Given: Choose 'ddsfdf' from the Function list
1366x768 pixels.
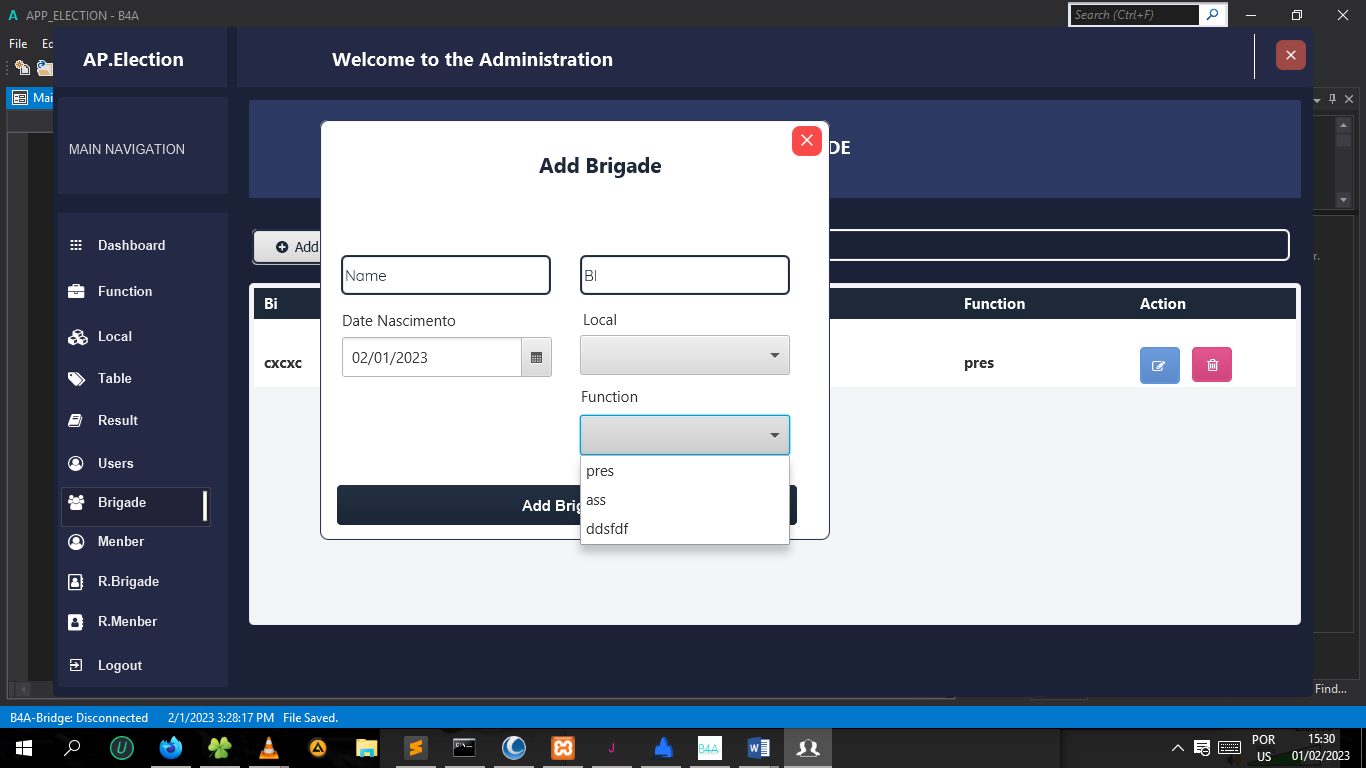Looking at the screenshot, I should pos(685,529).
